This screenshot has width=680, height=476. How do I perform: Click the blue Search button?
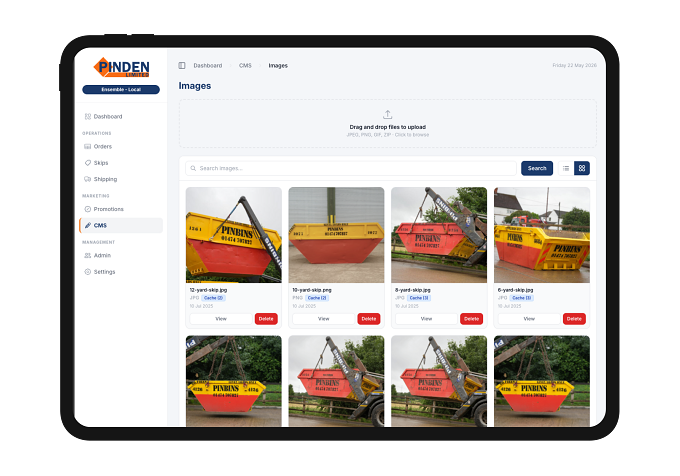[537, 168]
